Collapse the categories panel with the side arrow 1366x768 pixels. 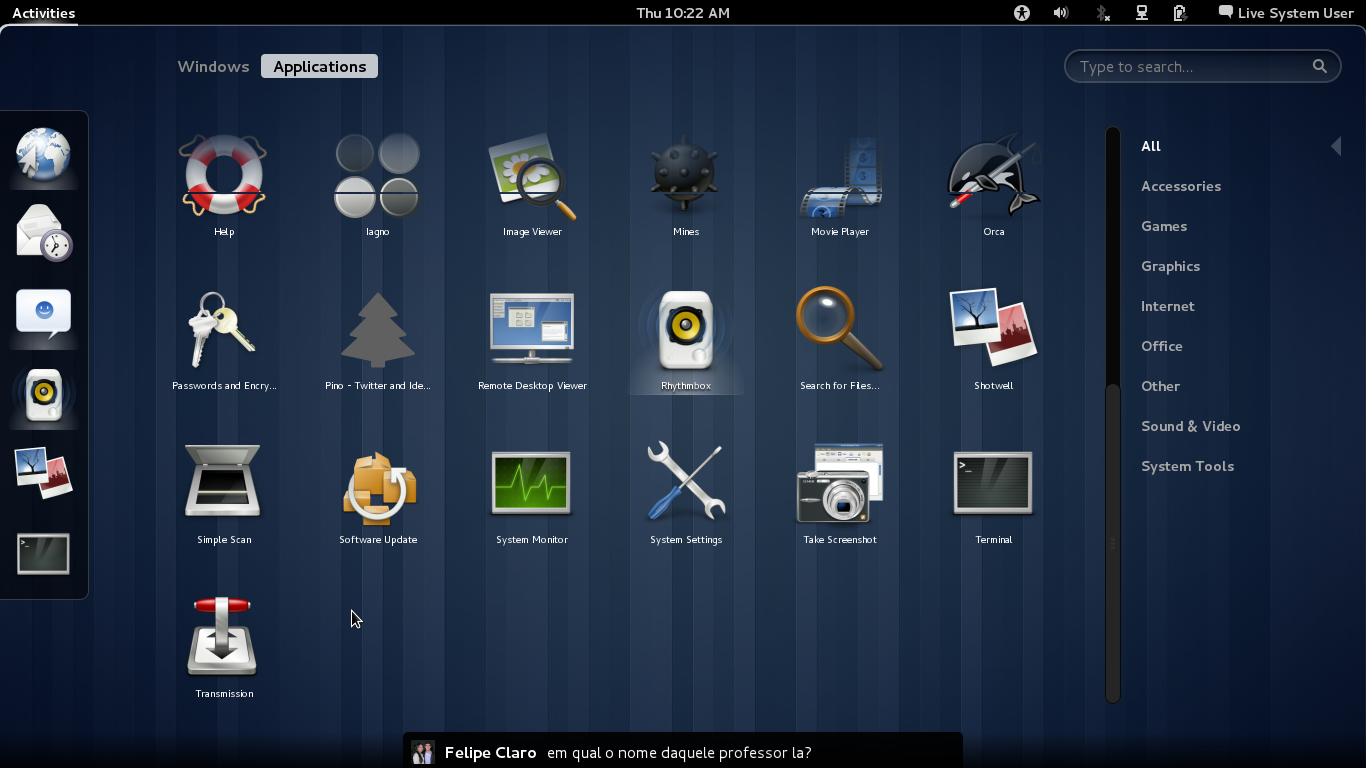1337,145
